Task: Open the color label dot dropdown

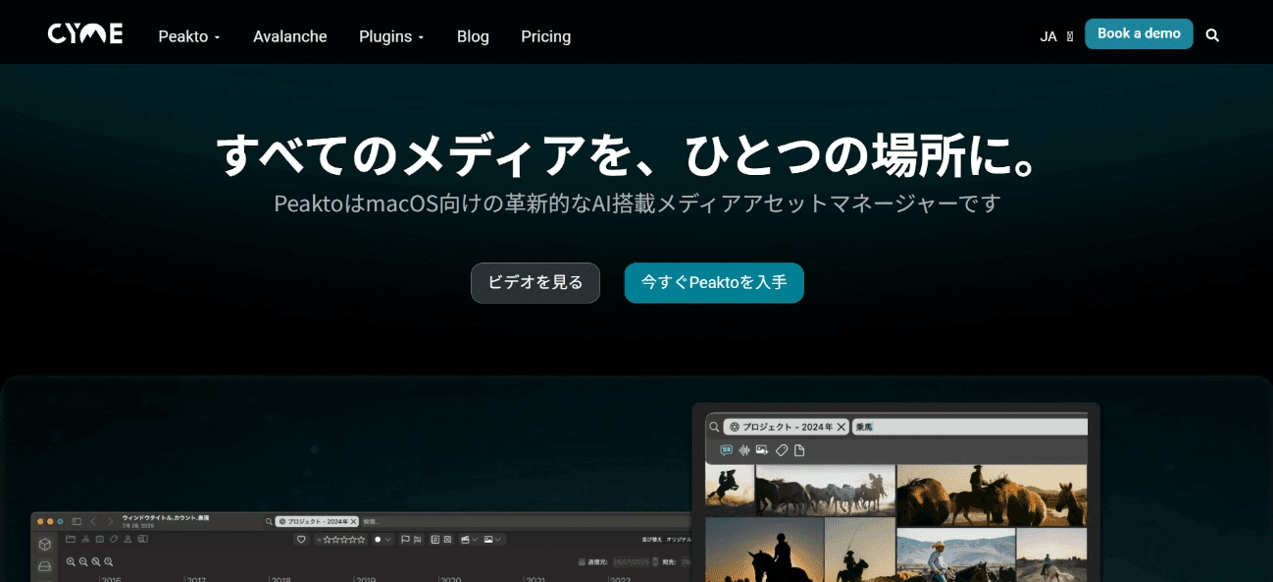Action: 382,539
